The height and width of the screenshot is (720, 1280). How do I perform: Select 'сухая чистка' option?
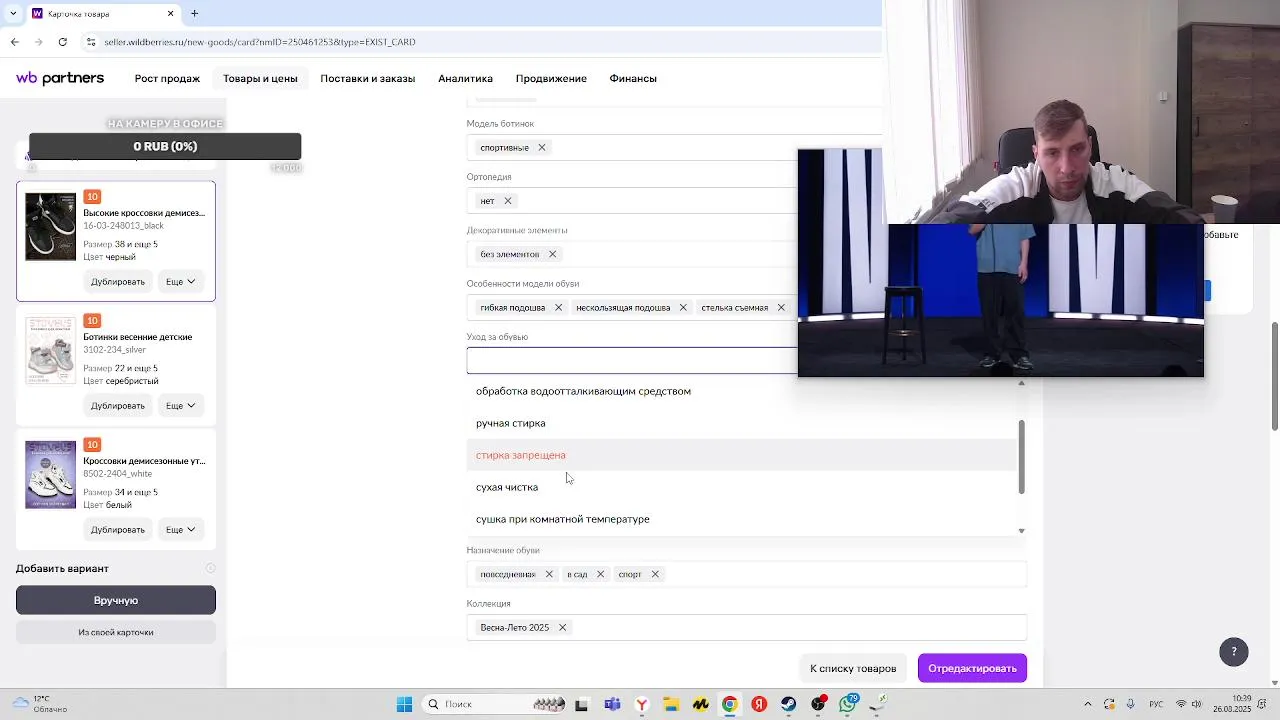(741, 487)
